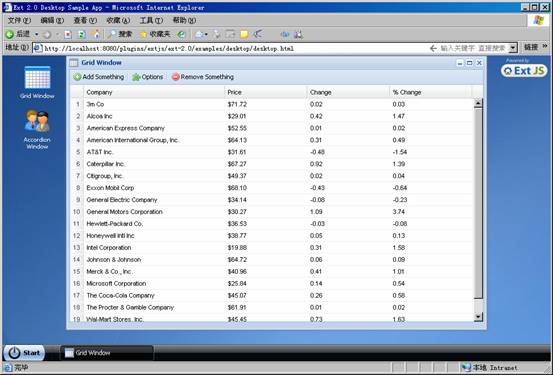Select the General Electric Company row
Screen dimensions: 553x375
tap(272, 200)
